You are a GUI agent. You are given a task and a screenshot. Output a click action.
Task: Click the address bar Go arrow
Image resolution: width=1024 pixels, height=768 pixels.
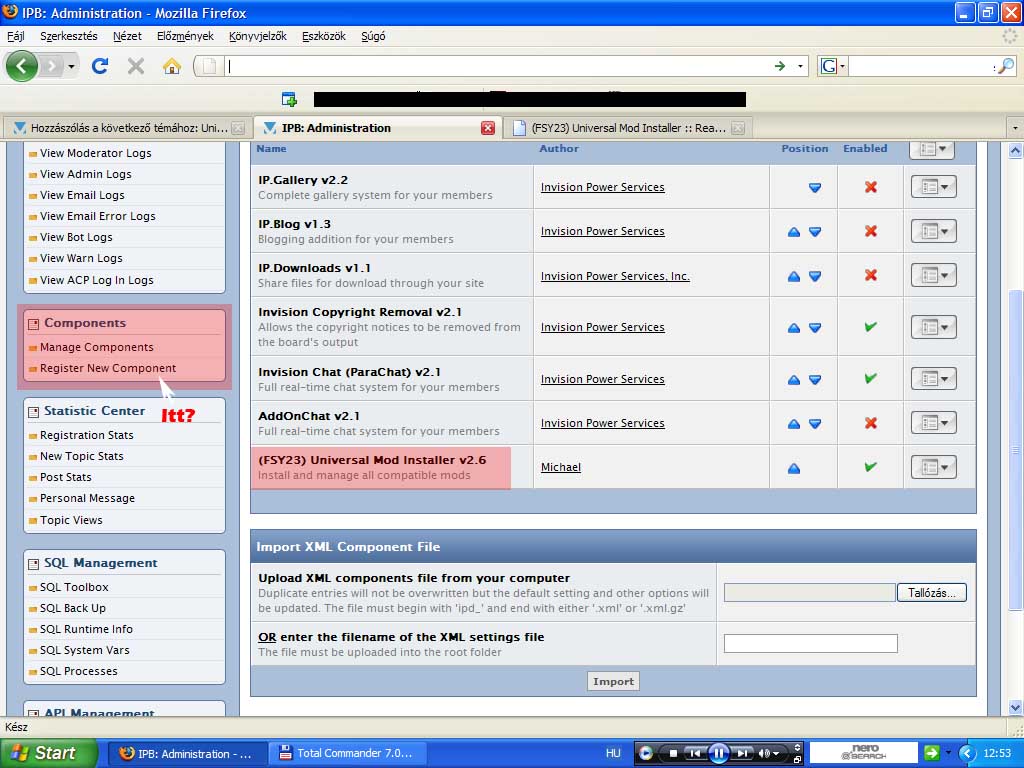pos(780,66)
